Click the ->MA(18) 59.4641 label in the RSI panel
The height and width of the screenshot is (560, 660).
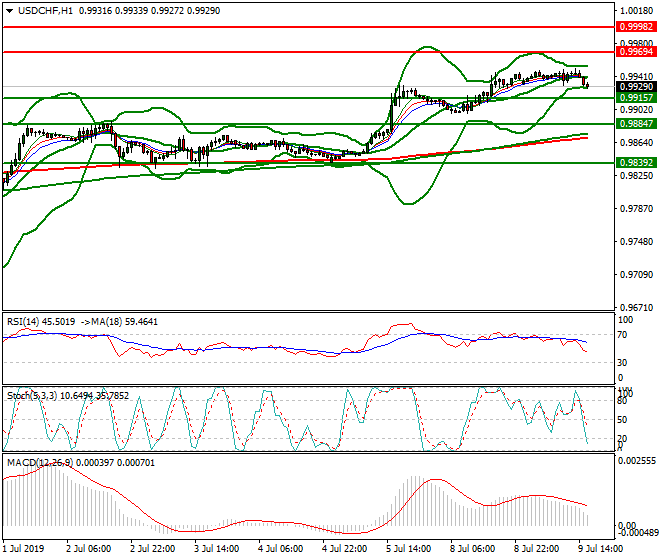point(119,322)
